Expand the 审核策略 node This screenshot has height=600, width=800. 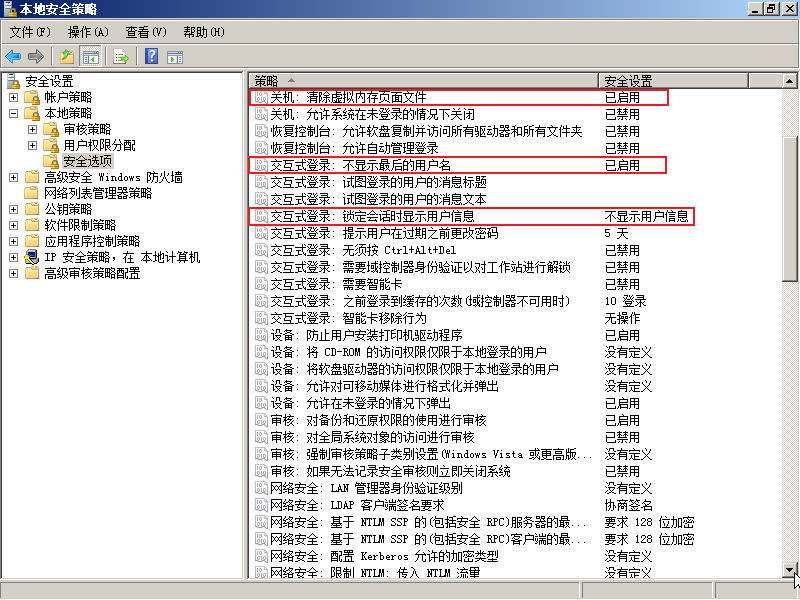(x=33, y=129)
